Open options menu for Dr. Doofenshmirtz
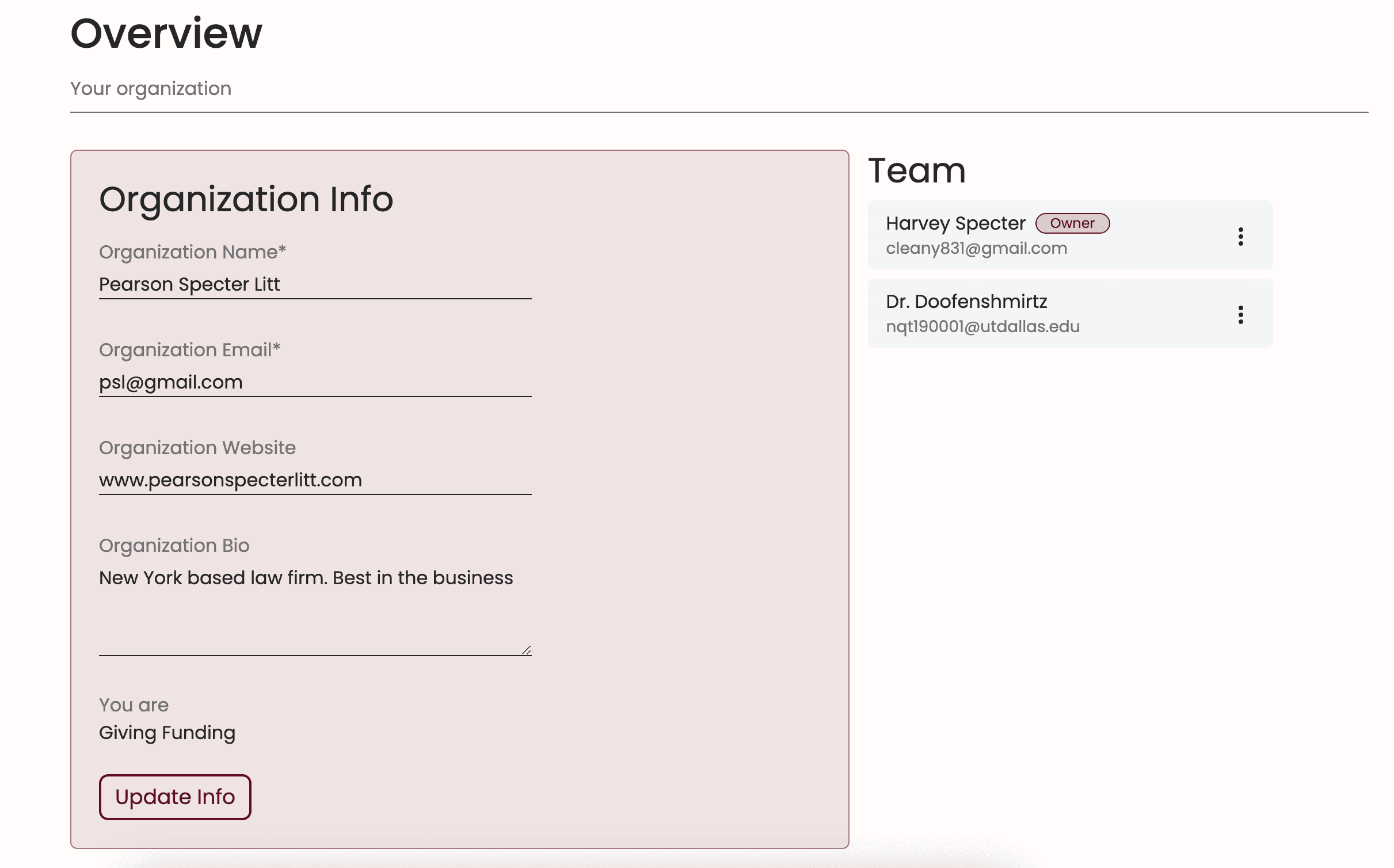The width and height of the screenshot is (1394, 868). [x=1240, y=314]
